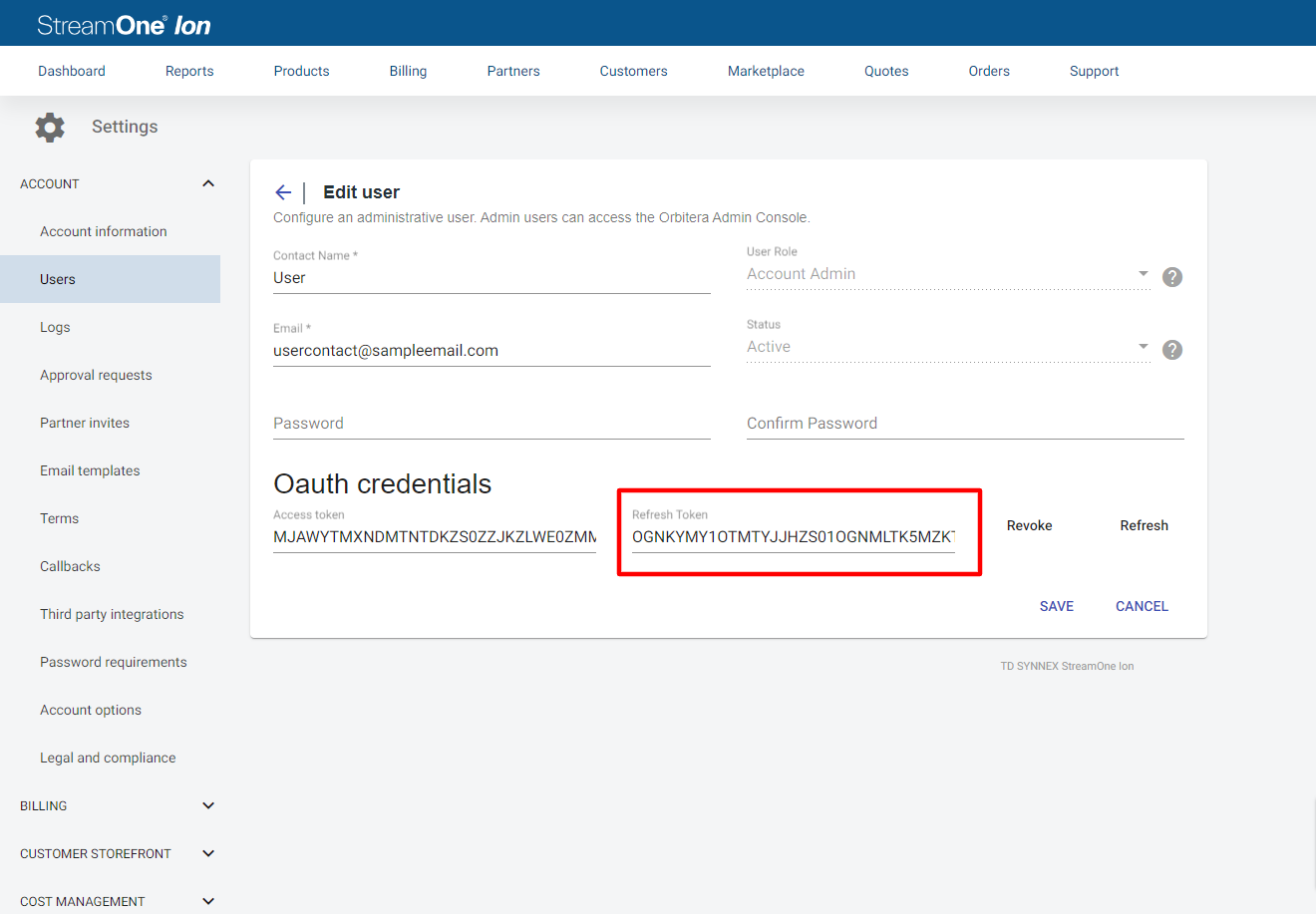
Task: Cancel editing the user
Action: click(x=1142, y=606)
